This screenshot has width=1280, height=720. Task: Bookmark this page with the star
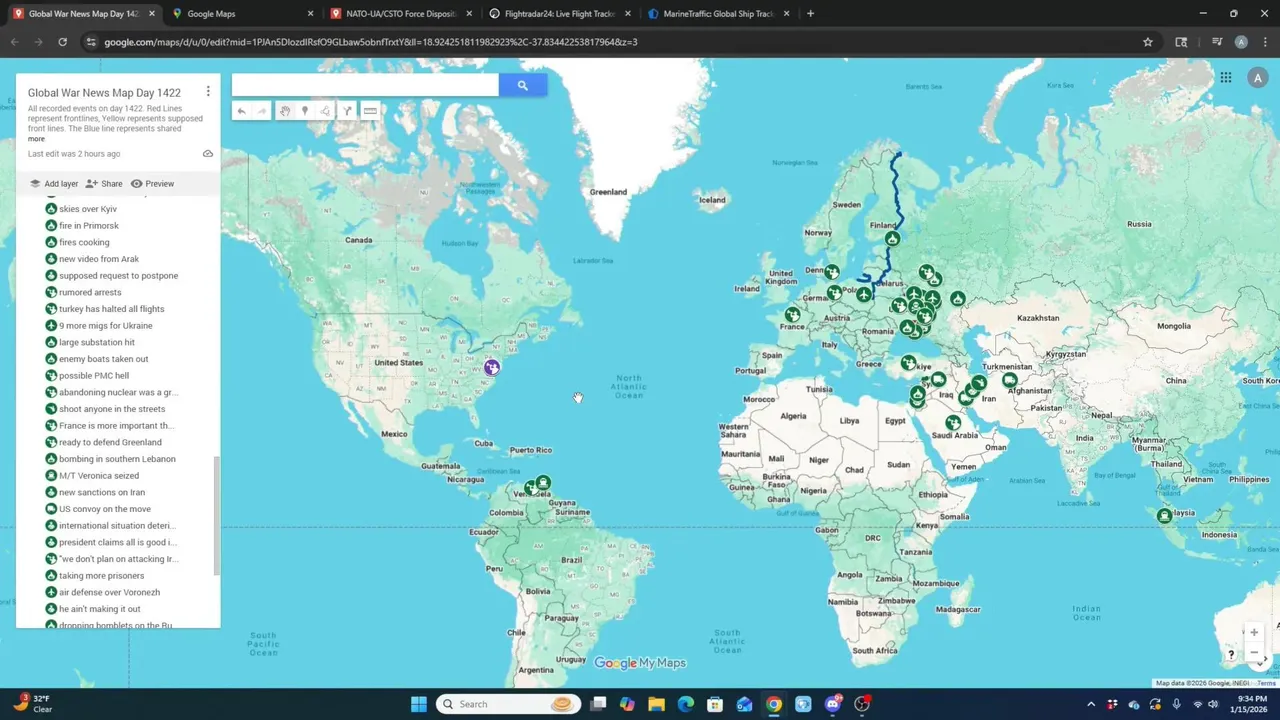[x=1148, y=42]
